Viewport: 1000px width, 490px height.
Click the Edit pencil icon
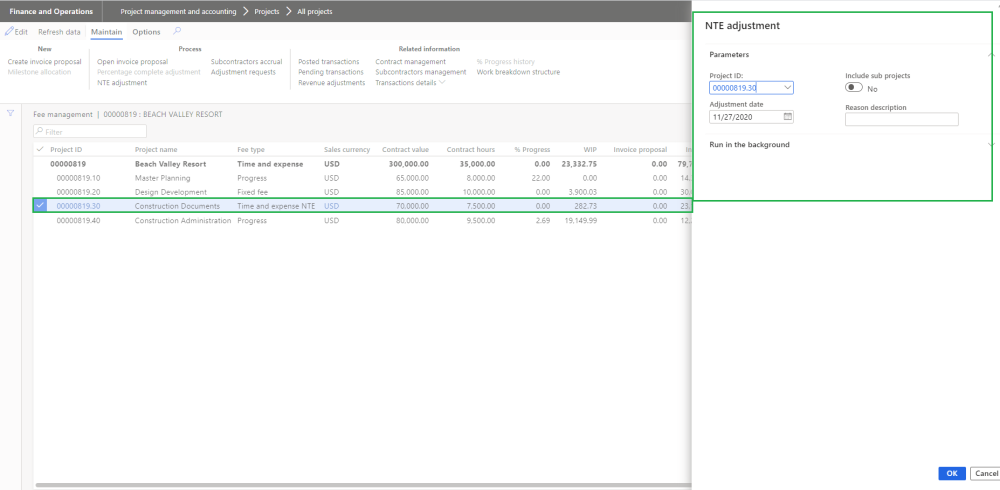9,32
